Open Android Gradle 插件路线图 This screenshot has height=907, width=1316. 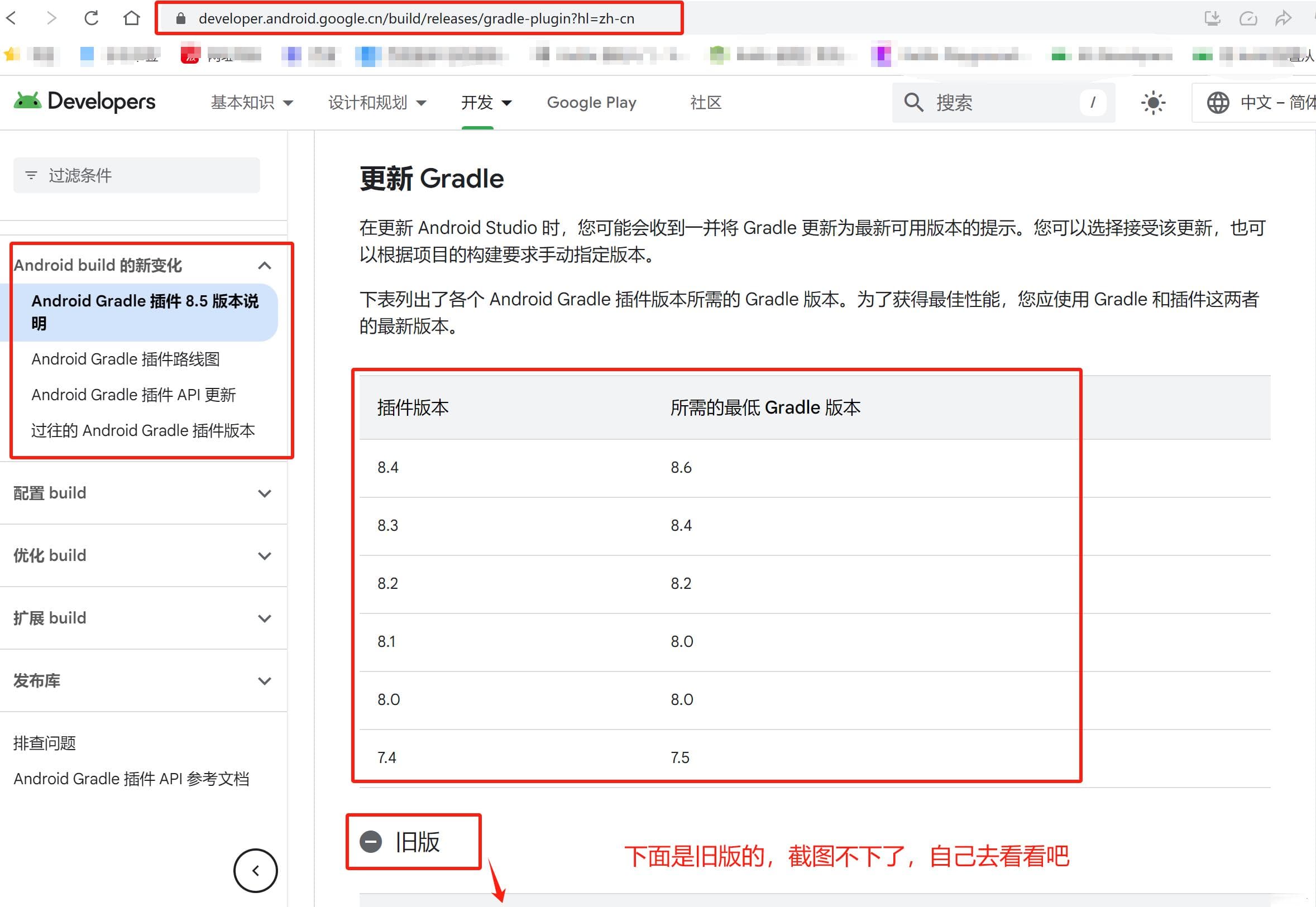coord(126,359)
